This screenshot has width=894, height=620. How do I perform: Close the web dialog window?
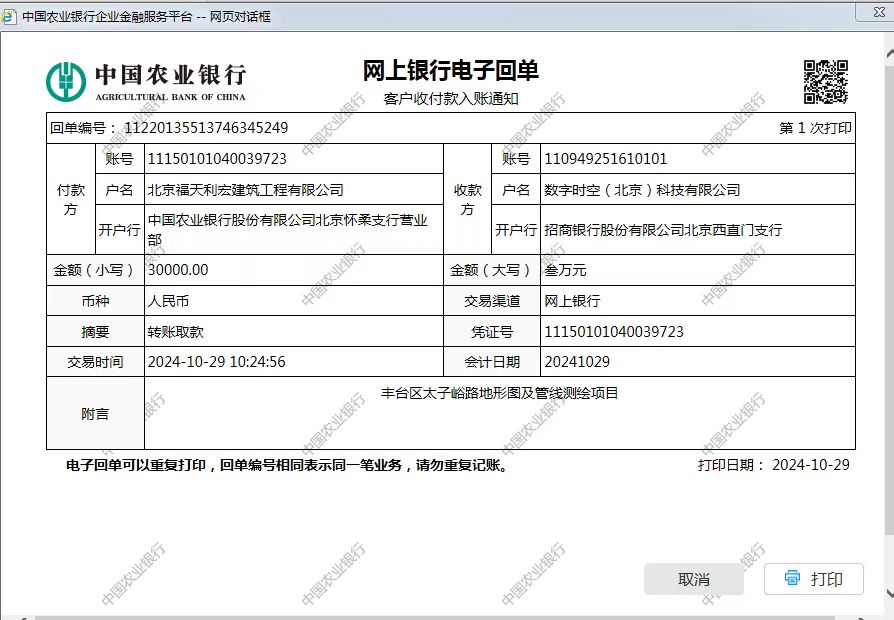coord(879,12)
